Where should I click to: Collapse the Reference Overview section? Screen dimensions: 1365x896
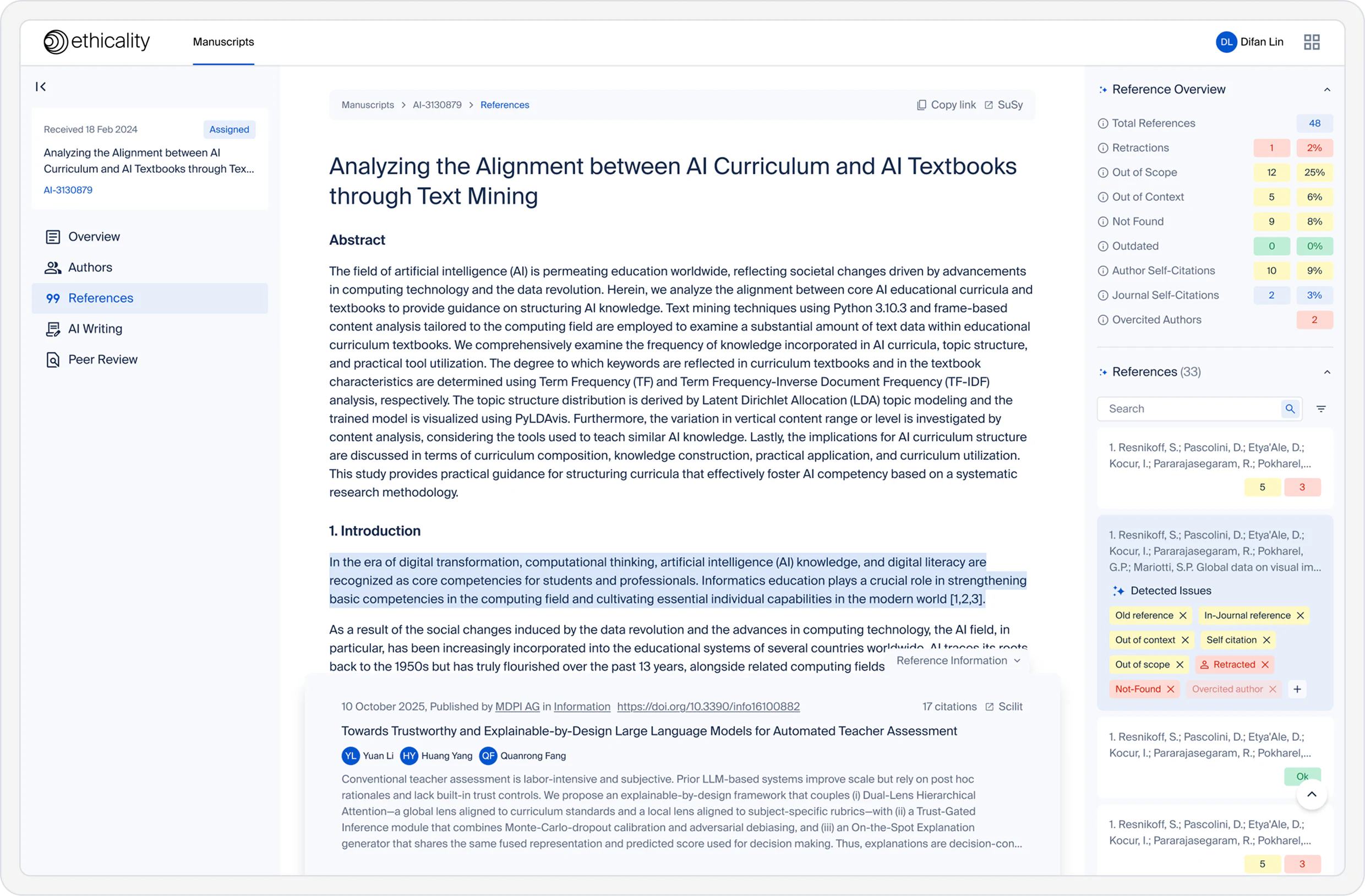1326,90
